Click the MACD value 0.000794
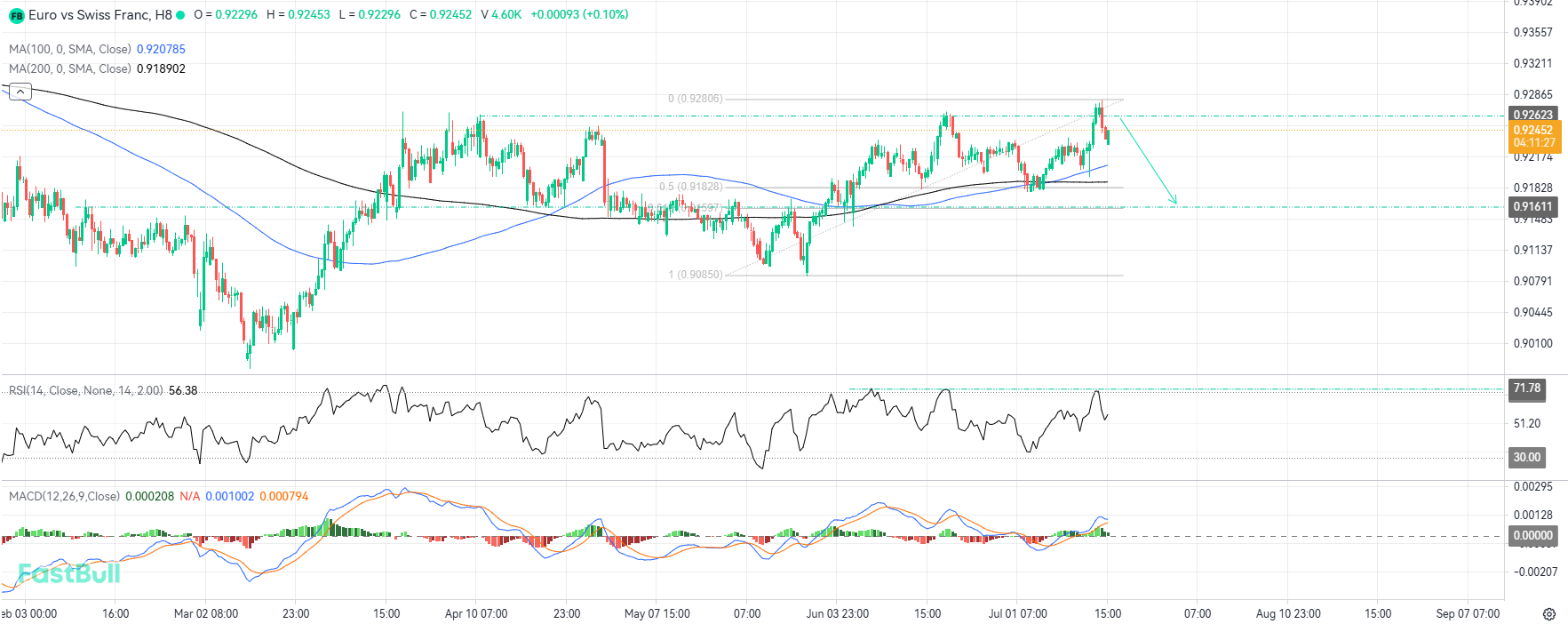 click(284, 496)
